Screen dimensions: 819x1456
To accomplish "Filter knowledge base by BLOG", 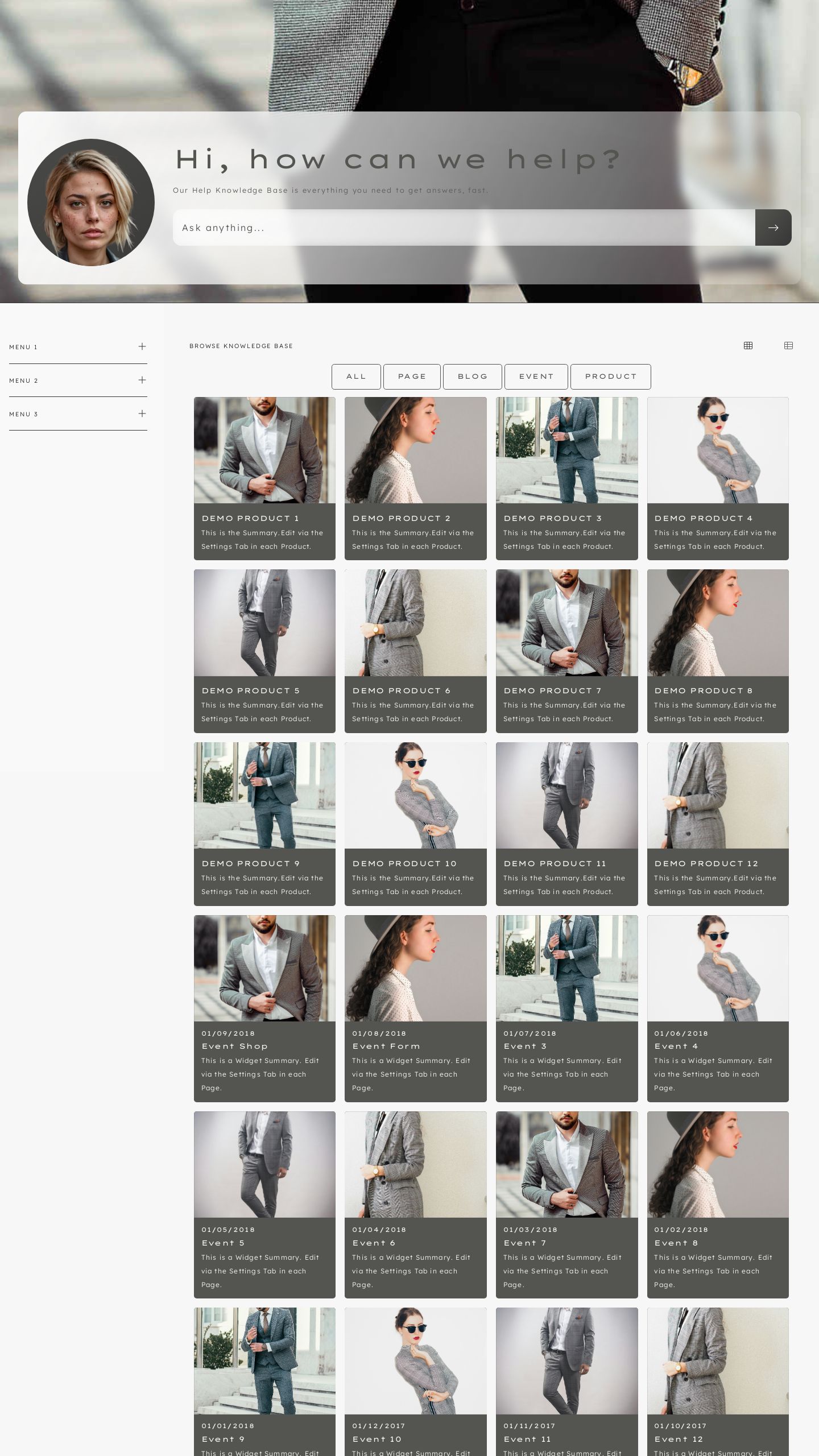I will click(x=472, y=377).
